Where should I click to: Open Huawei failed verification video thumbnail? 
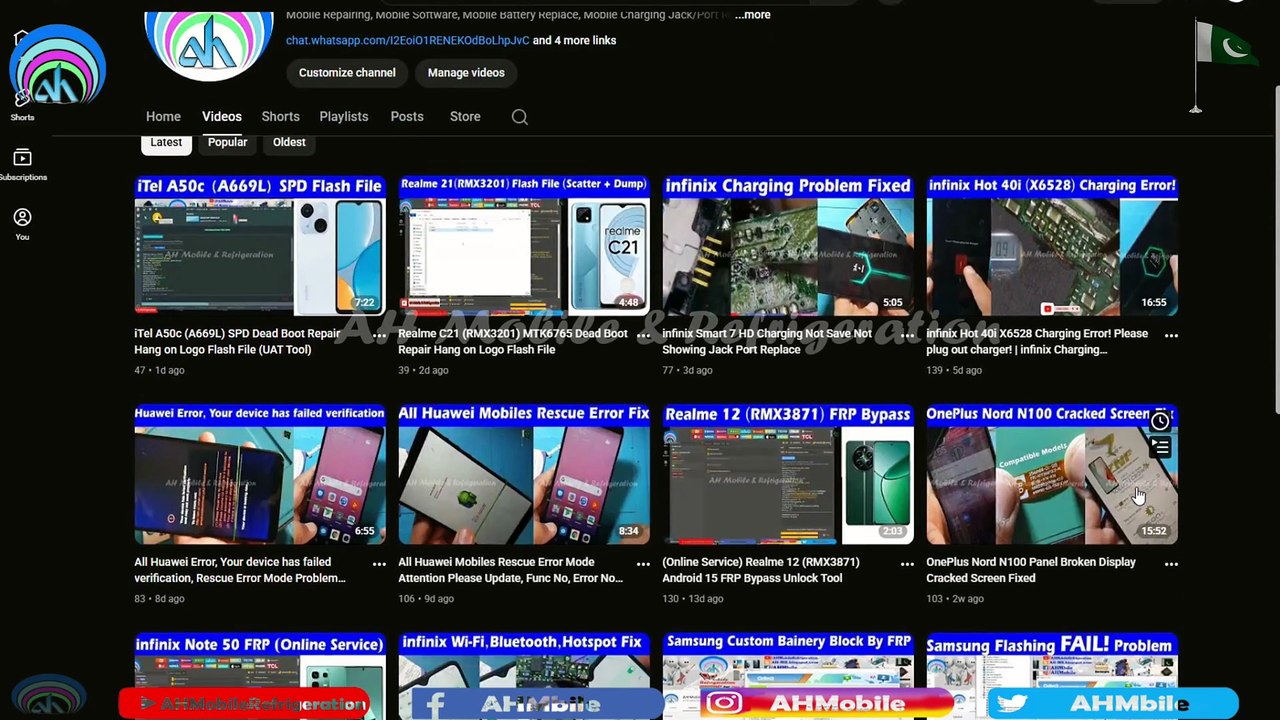tap(260, 474)
